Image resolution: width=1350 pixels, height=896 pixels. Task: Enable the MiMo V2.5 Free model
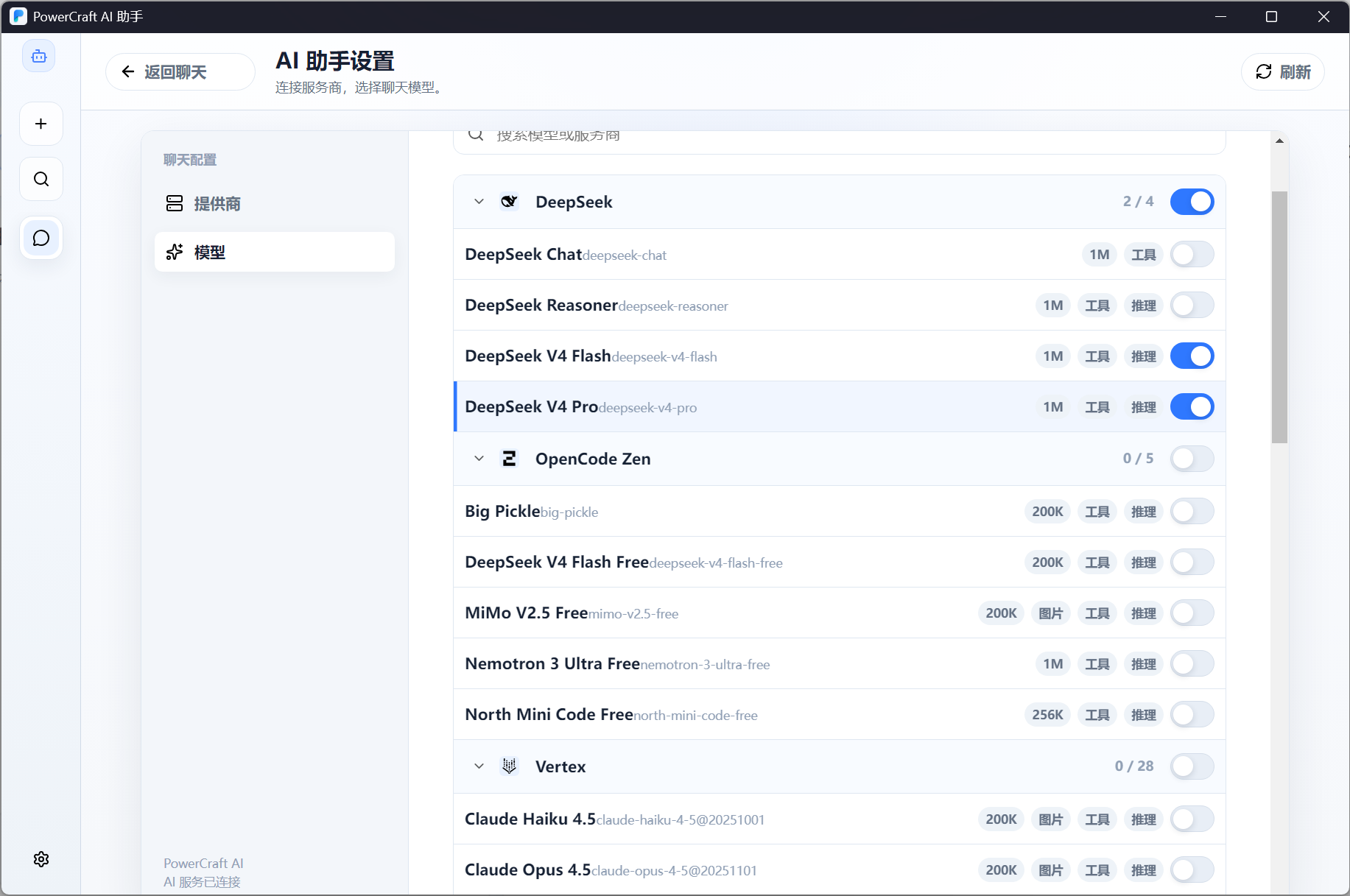coord(1192,613)
